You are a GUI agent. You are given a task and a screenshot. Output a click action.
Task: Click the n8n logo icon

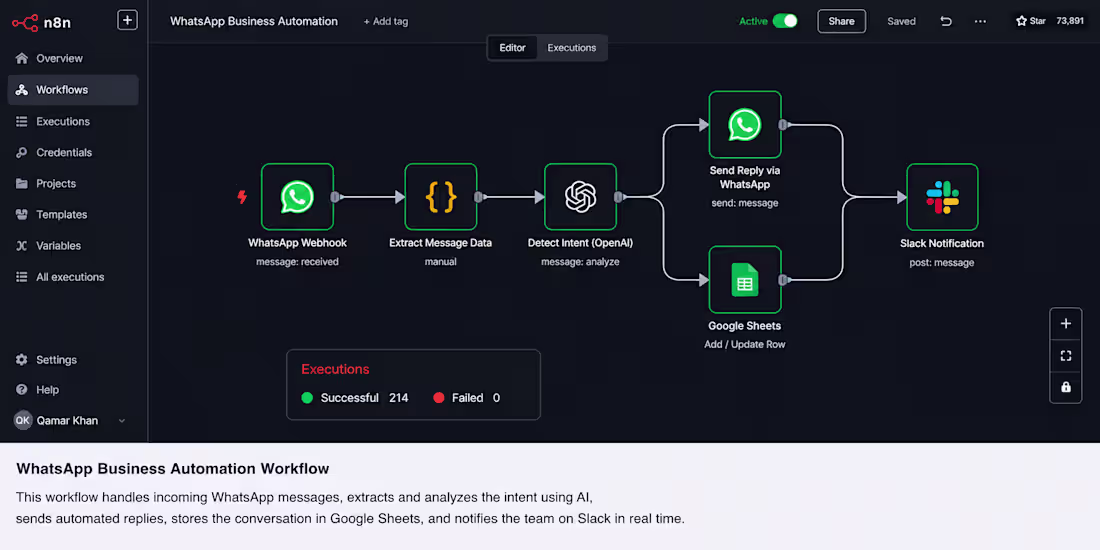click(25, 22)
